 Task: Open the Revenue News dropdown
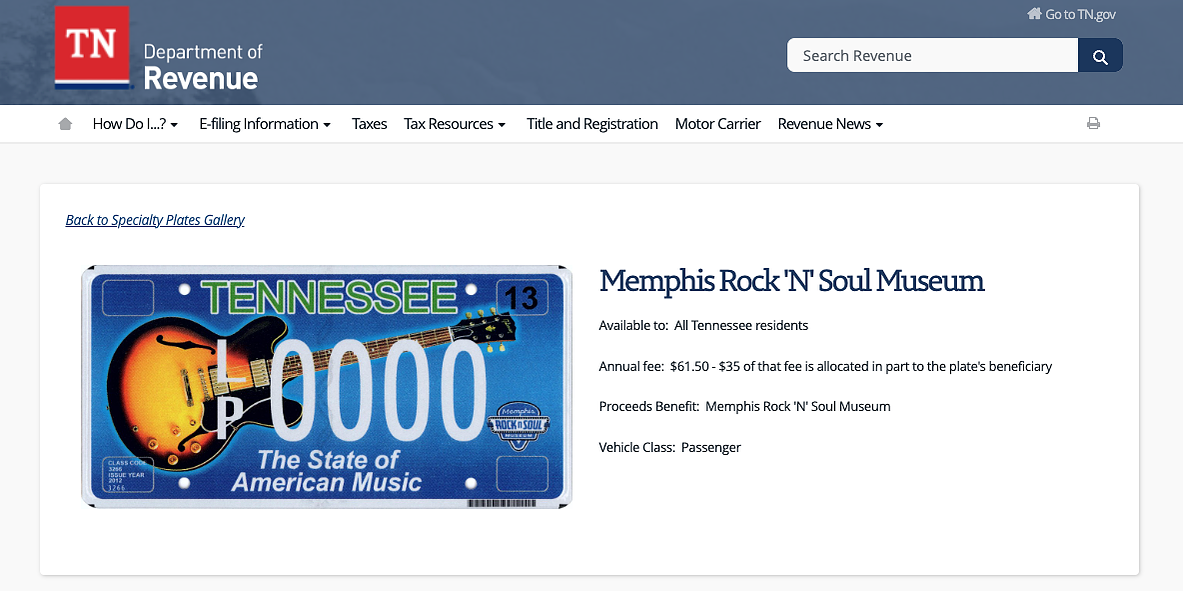point(830,124)
